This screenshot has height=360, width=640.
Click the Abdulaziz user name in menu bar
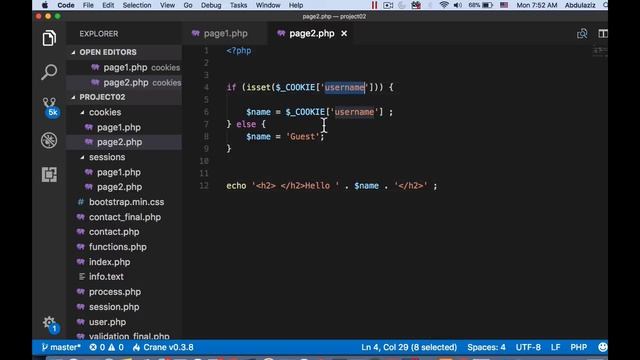(580, 5)
